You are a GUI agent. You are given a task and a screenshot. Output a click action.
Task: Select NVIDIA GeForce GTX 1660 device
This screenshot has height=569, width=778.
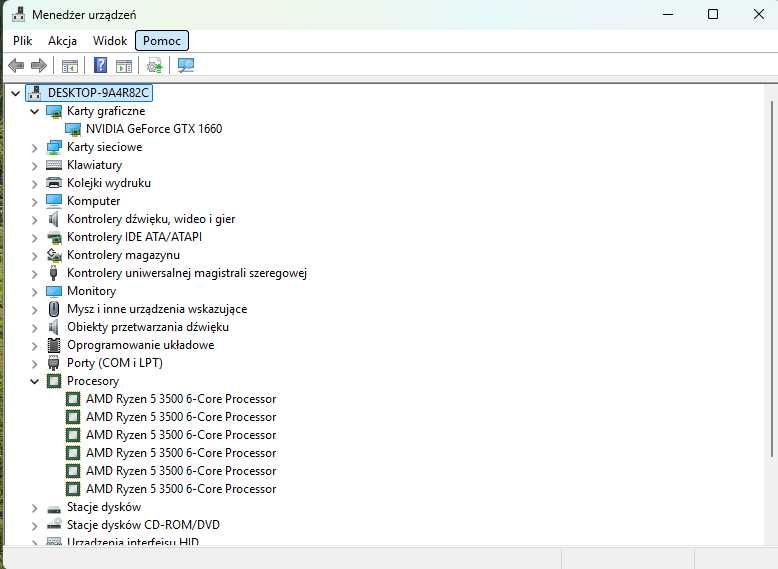pos(154,129)
